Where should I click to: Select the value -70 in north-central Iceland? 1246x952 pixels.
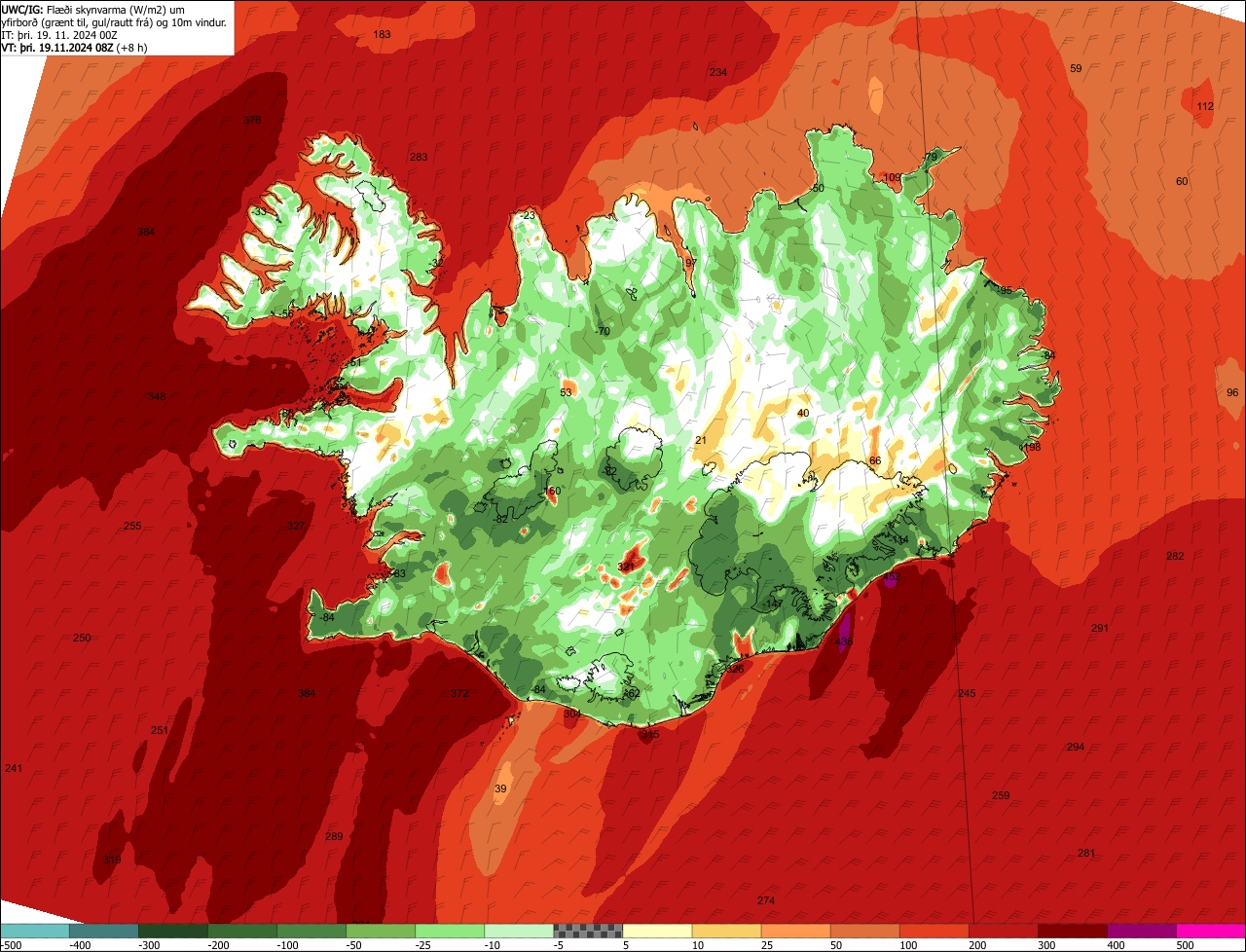[x=603, y=331]
